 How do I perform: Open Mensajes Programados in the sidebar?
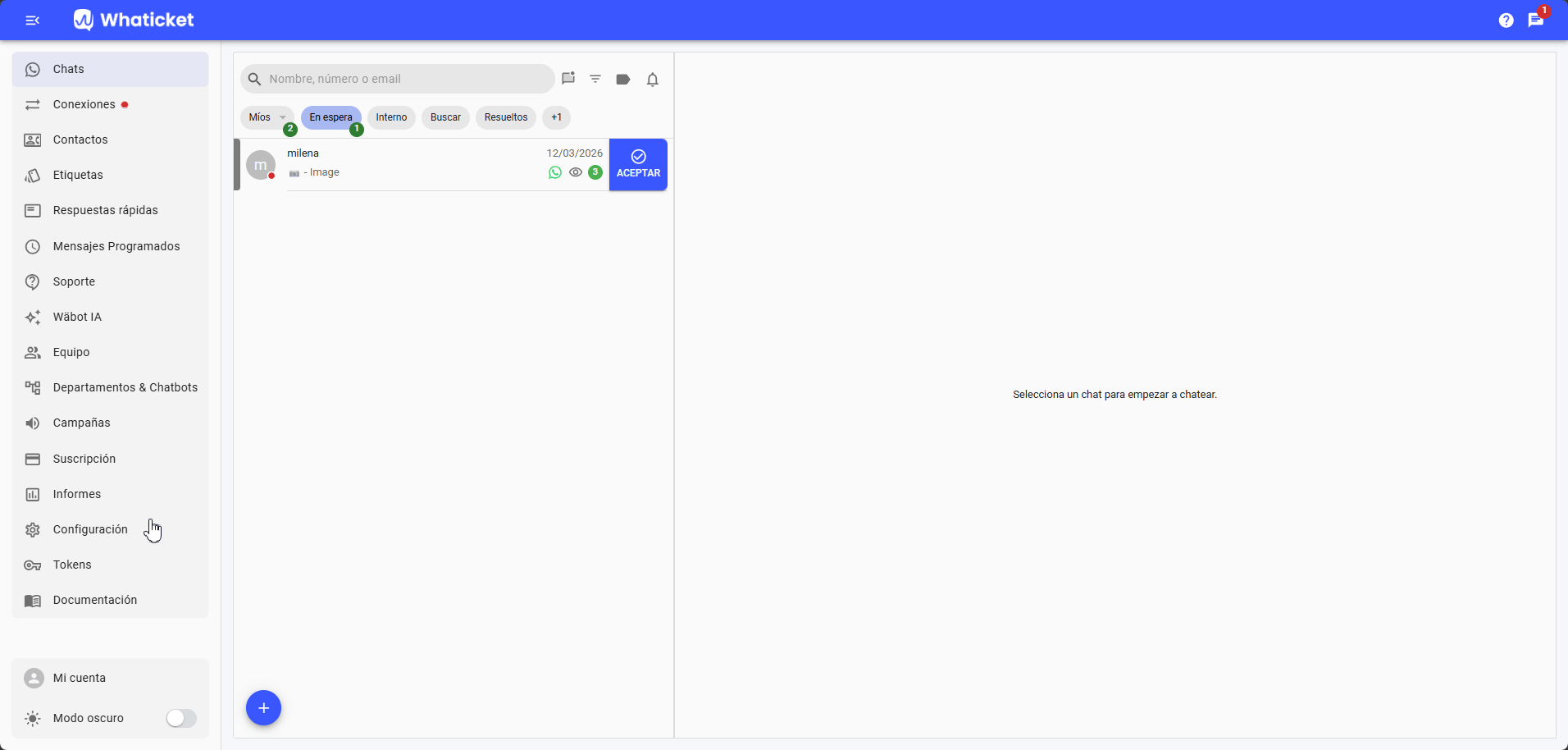coord(111,246)
